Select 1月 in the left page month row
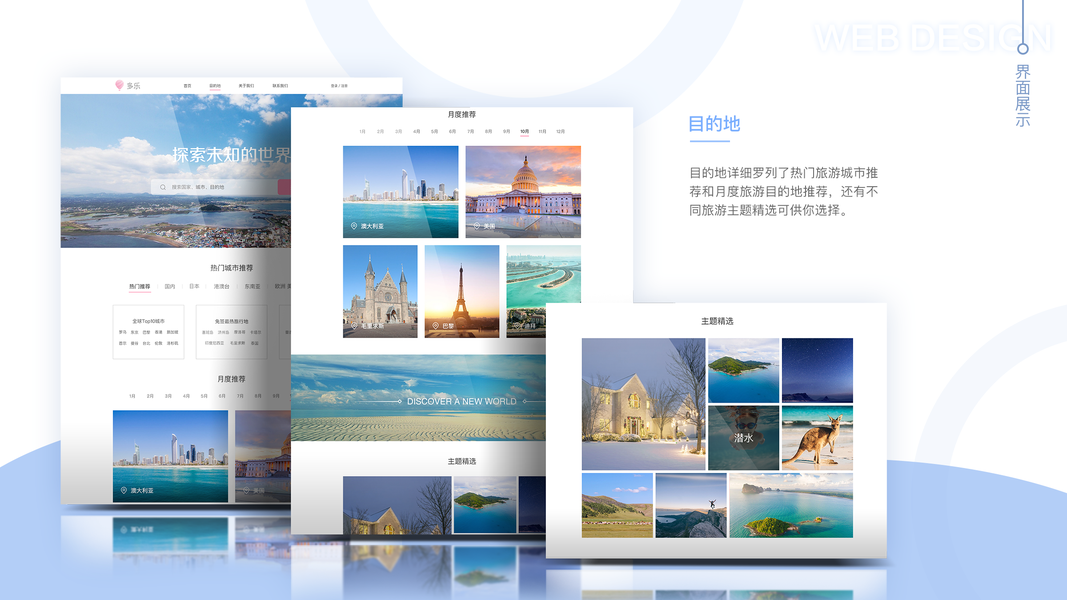The height and width of the screenshot is (600, 1067). click(132, 396)
